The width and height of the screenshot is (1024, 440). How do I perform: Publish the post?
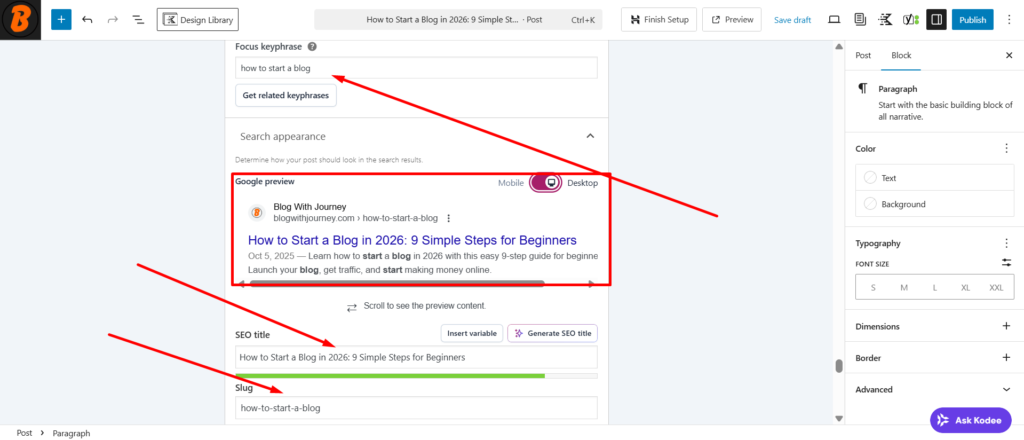pos(972,20)
